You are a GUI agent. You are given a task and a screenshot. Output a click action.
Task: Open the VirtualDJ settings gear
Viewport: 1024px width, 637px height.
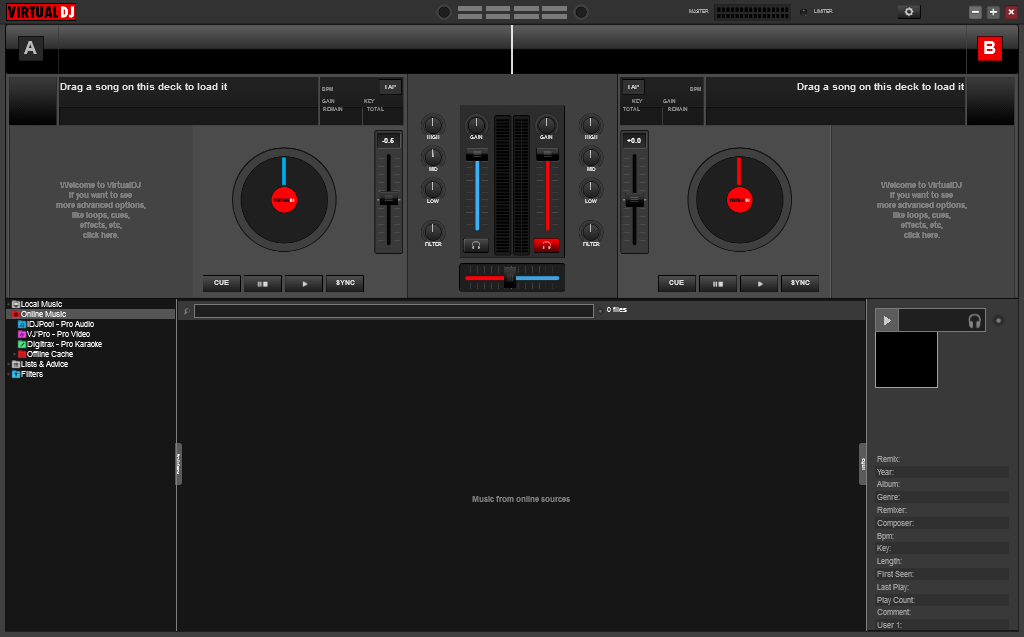908,11
